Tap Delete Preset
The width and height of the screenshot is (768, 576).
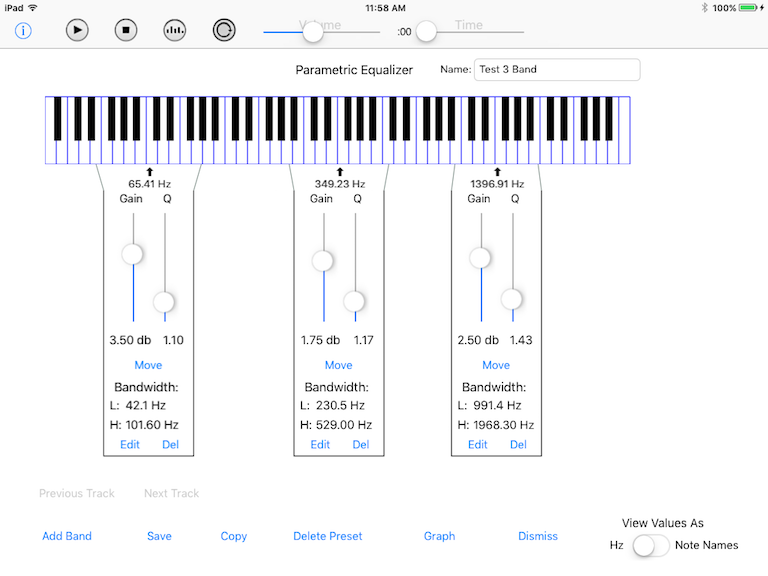(x=327, y=536)
